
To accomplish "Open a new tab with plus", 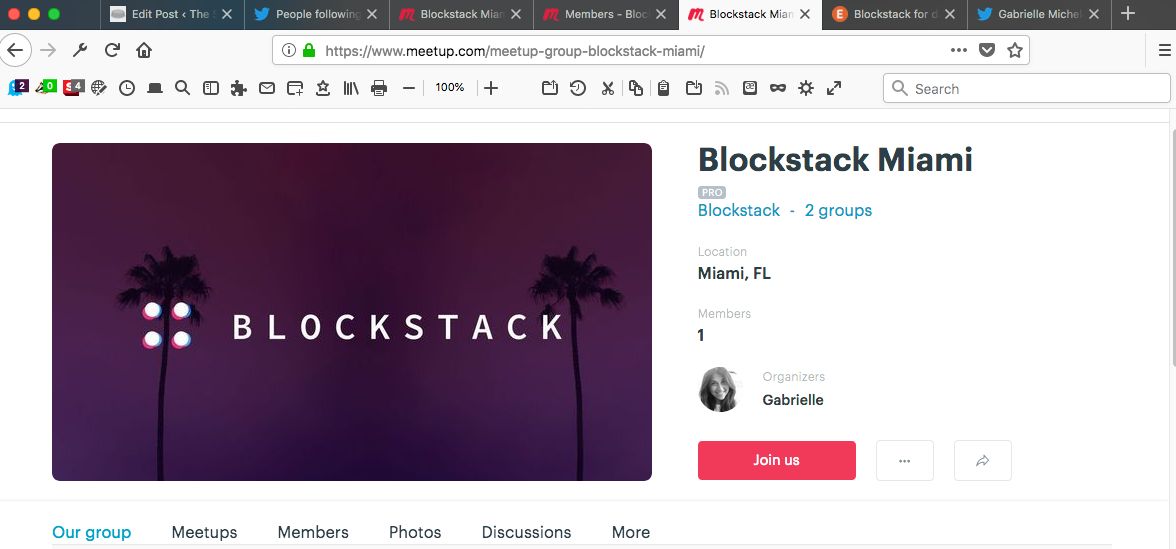I will tap(1127, 14).
